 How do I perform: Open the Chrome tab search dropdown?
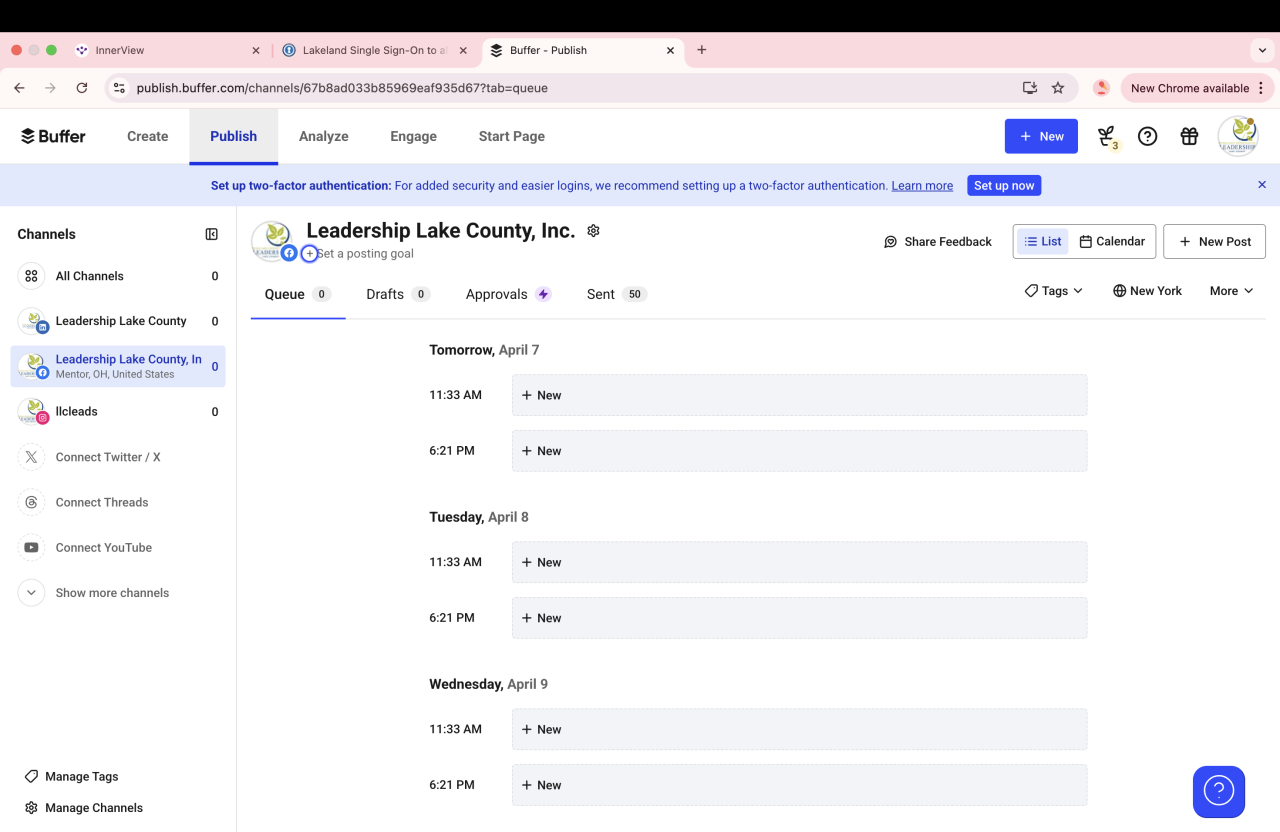(1263, 50)
